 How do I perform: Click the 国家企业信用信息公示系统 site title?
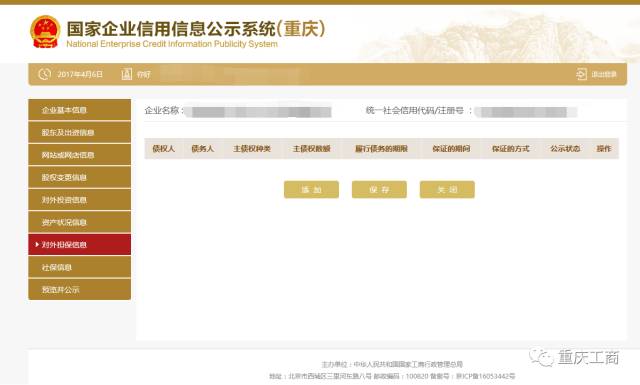pyautogui.click(x=196, y=29)
